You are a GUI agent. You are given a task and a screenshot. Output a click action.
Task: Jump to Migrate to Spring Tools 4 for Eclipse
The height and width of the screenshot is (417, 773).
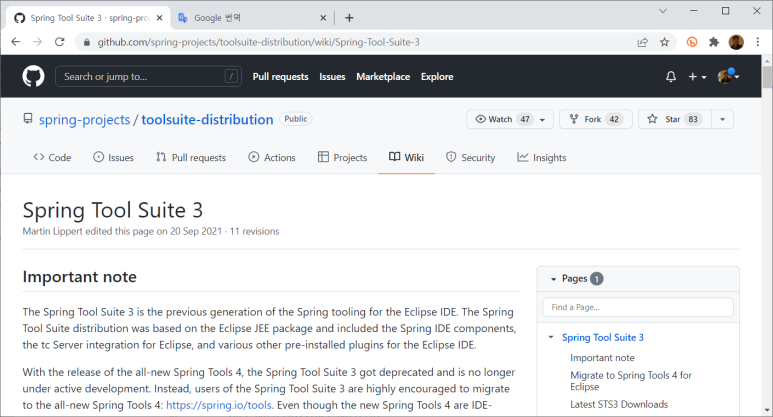631,381
